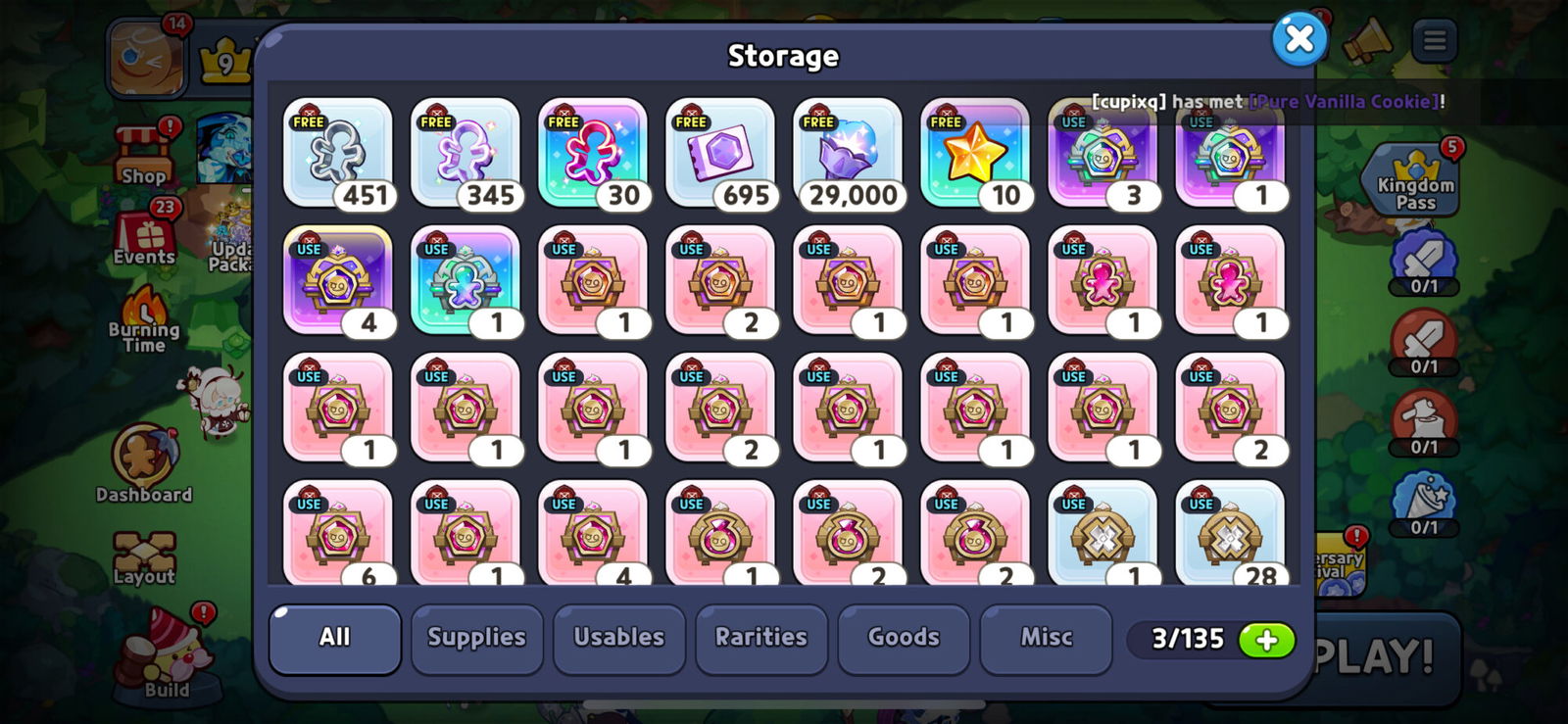Select the crystal item showing 29,000
1568x724 pixels.
[848, 153]
